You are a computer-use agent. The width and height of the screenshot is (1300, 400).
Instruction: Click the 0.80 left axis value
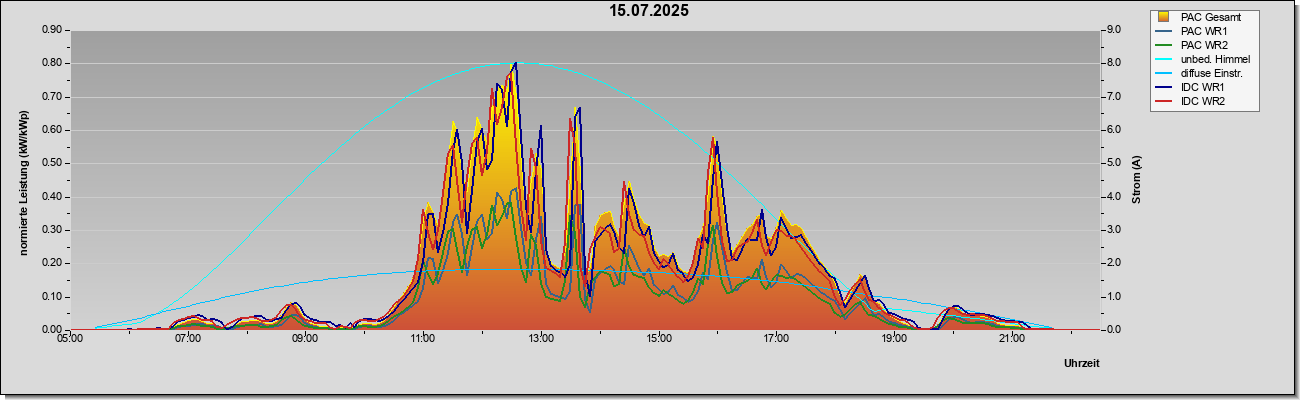coord(52,63)
